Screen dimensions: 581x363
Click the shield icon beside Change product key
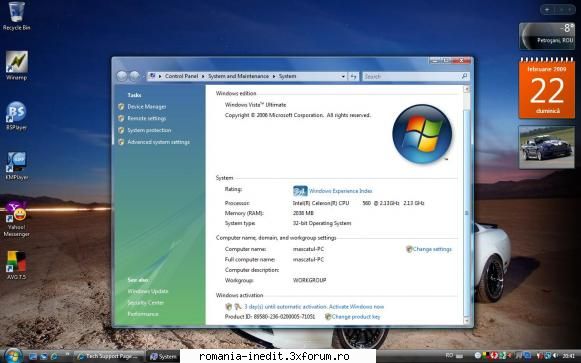(328, 317)
